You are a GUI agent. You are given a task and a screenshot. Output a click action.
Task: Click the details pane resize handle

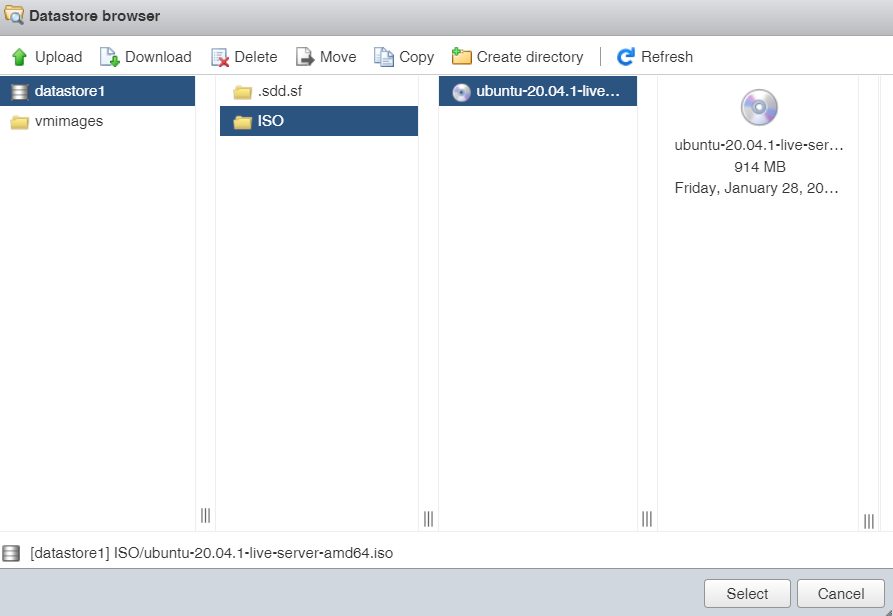tap(868, 520)
